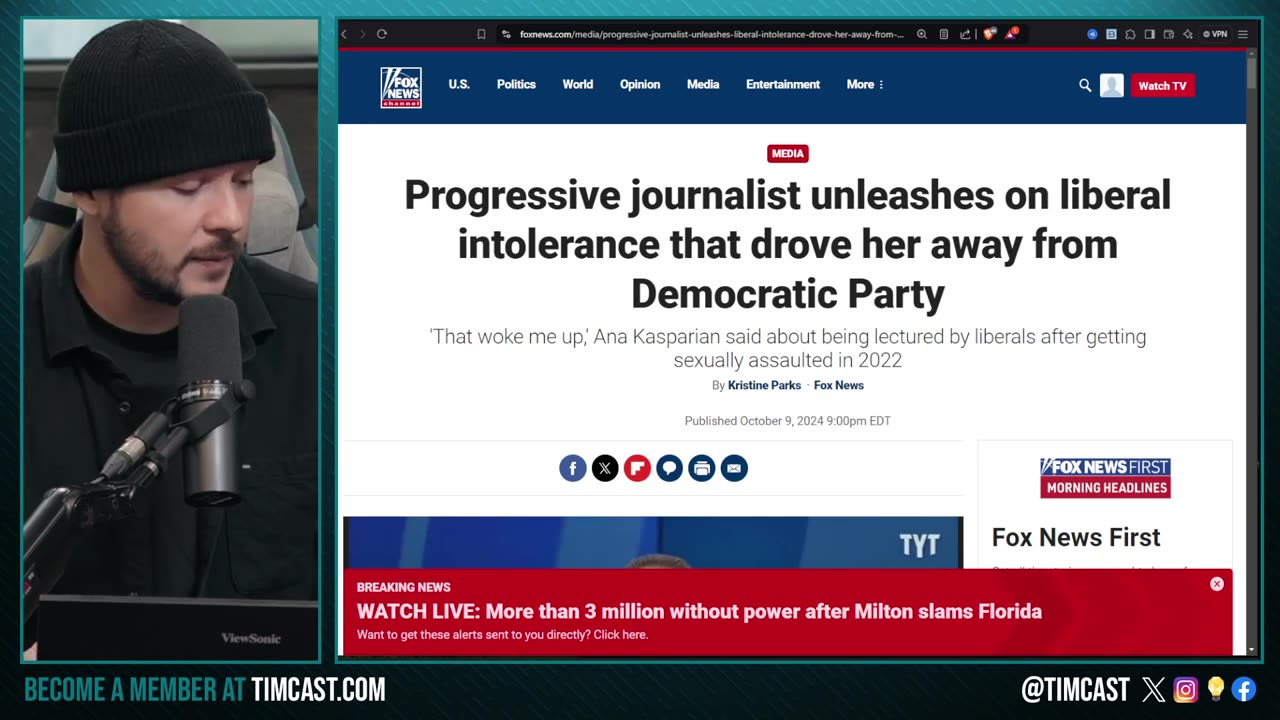Print the article with the printer icon
This screenshot has width=1280, height=720.
(x=702, y=468)
